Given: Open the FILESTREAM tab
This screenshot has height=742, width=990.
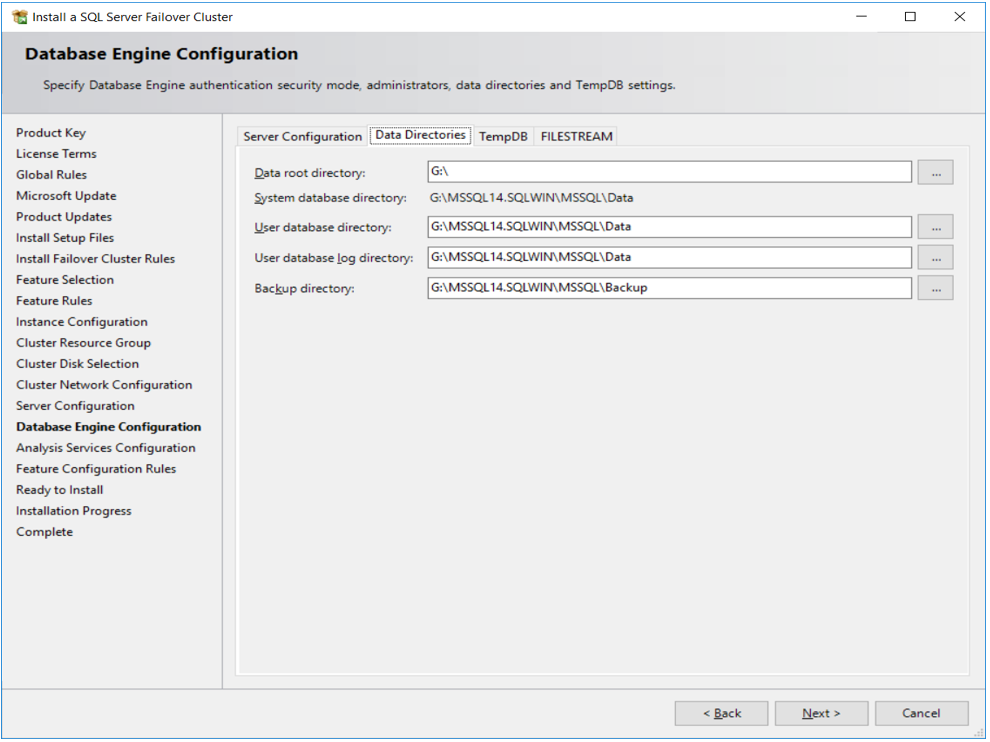Looking at the screenshot, I should 576,136.
